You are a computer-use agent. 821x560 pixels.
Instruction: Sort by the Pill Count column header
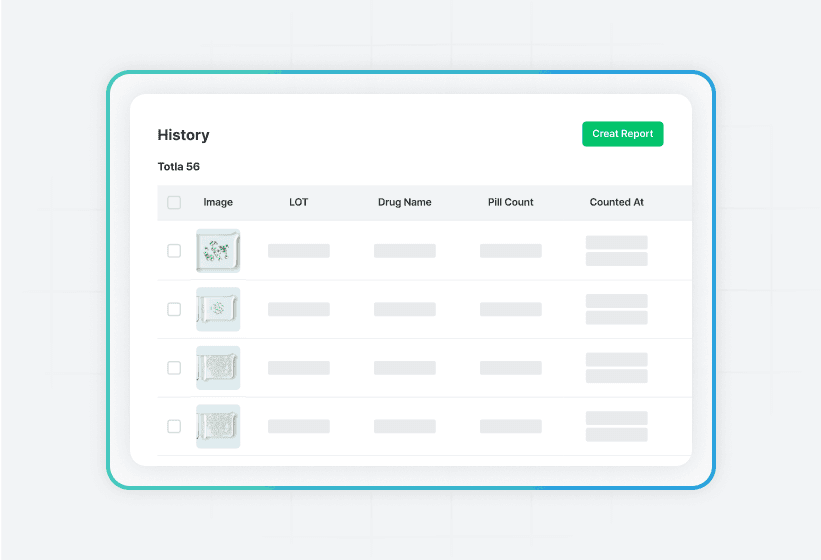pos(511,202)
